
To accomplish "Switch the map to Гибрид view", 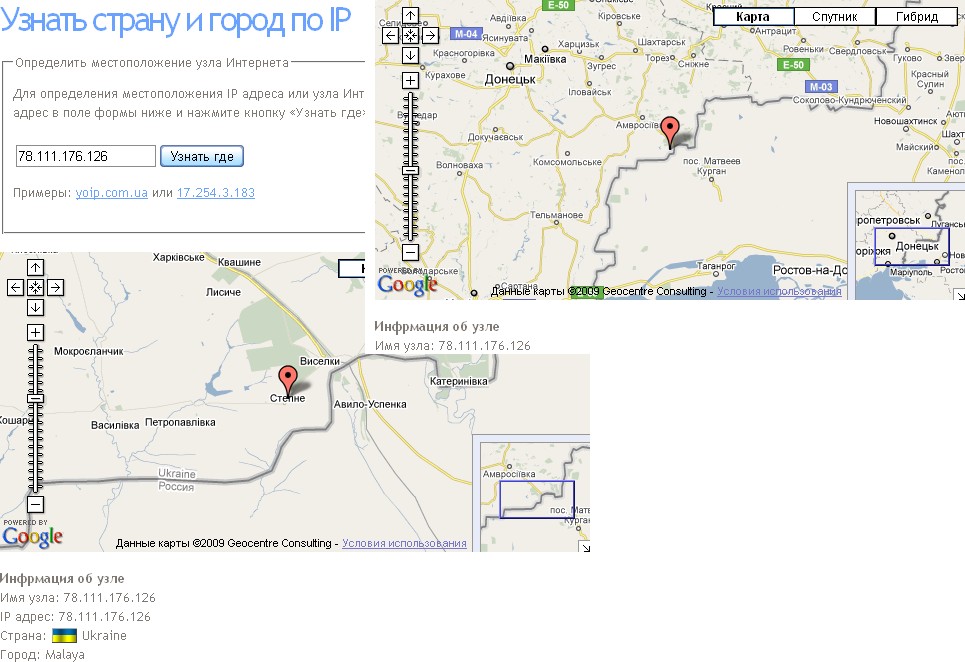I will (916, 17).
